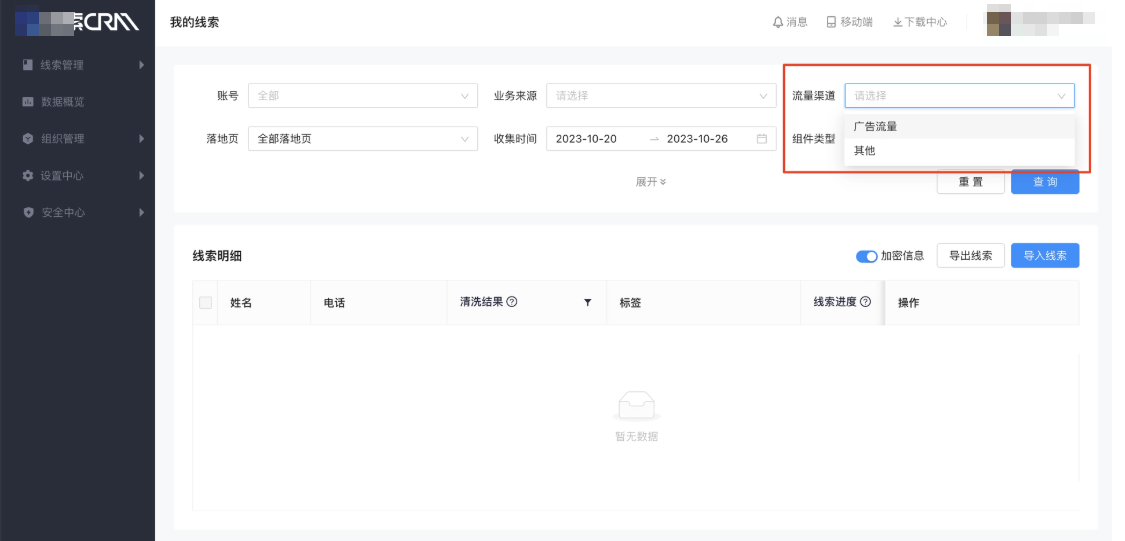Click the 组织管理 cube icon
The width and height of the screenshot is (1125, 541).
click(x=28, y=138)
